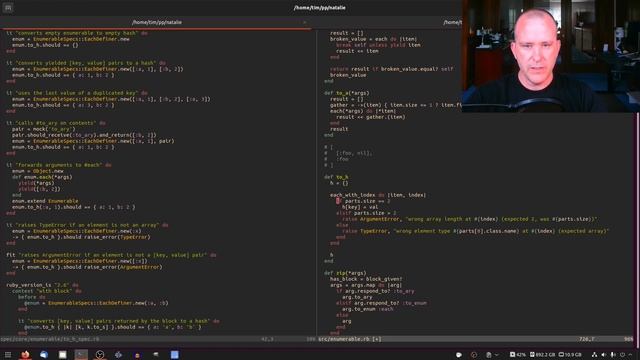Click the webcam video overlay

(551, 56)
